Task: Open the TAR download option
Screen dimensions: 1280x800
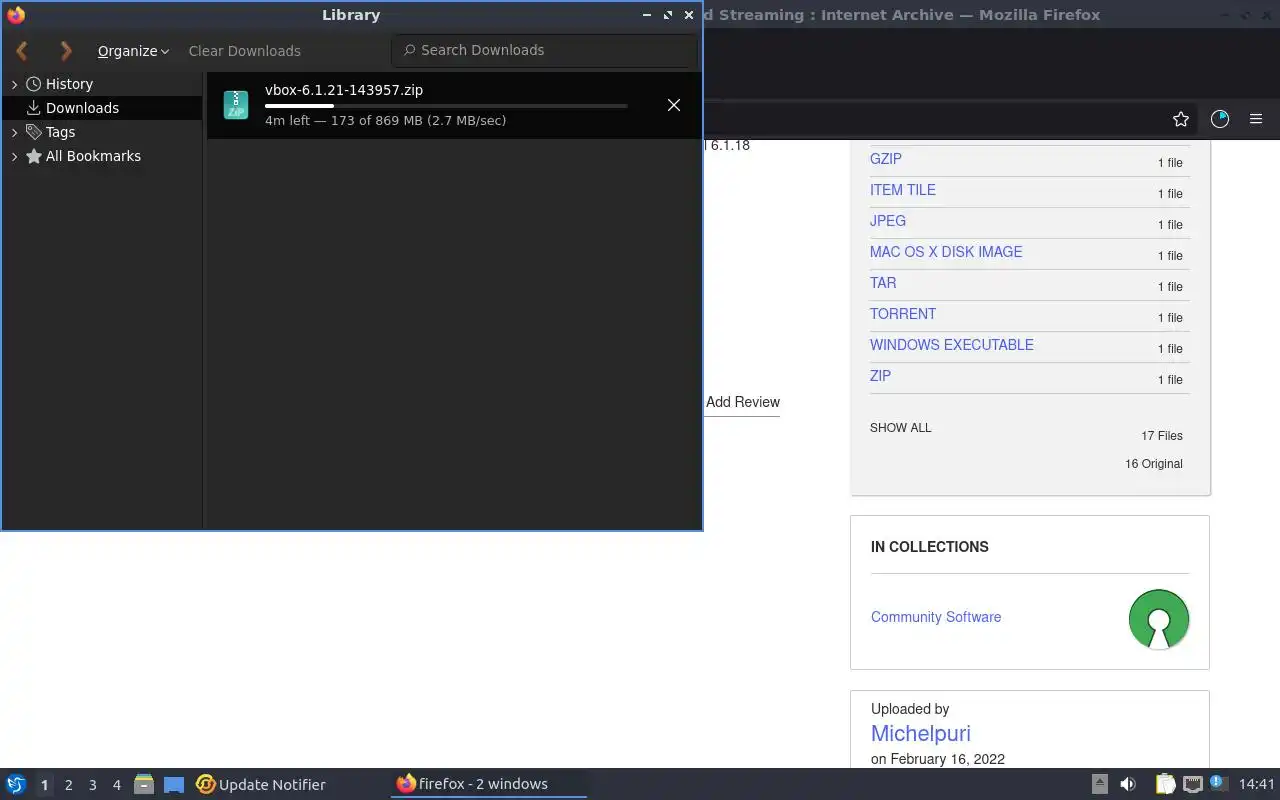Action: coord(883,283)
